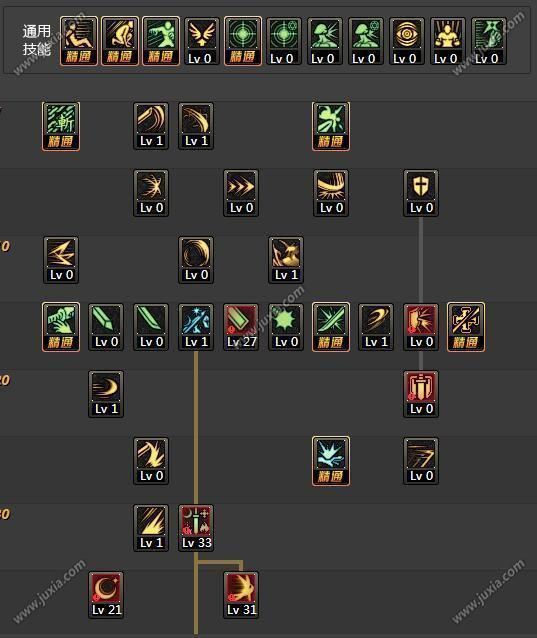Image resolution: width=537 pixels, height=638 pixels.
Task: Click the golden eye general skill
Action: (406, 42)
